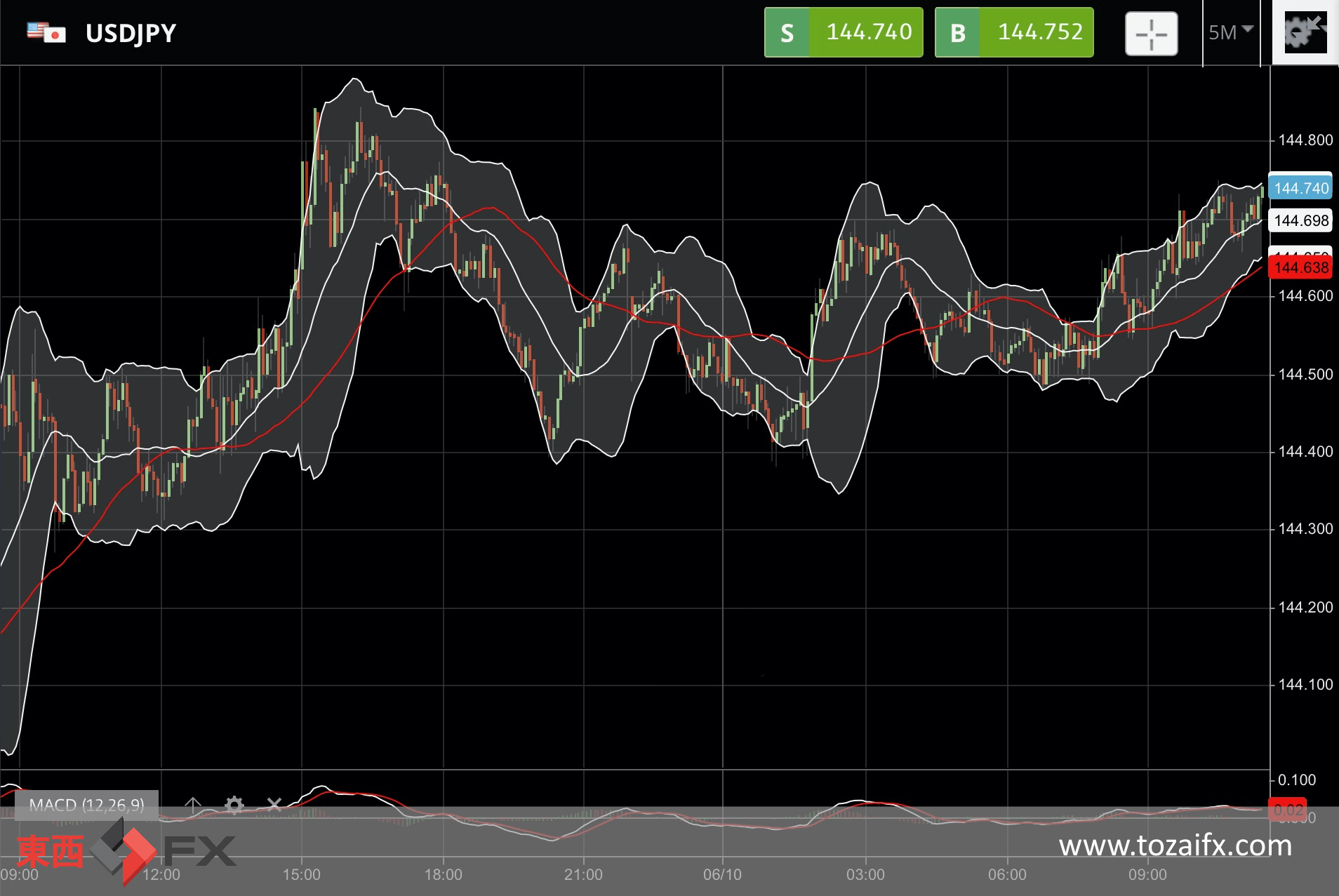The height and width of the screenshot is (896, 1339).
Task: Open the USDJPY symbol selector
Action: 131,33
